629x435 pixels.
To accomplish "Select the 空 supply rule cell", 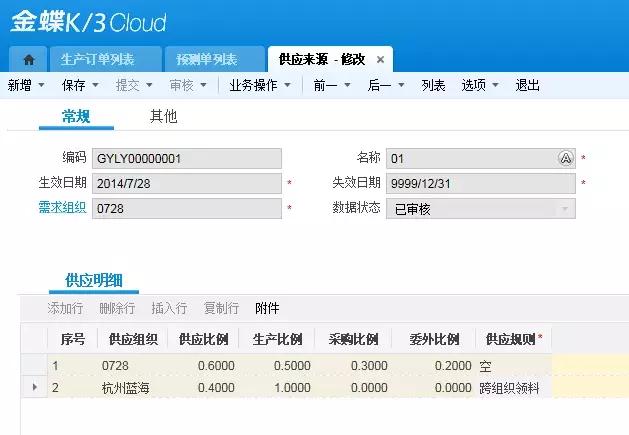I will (x=514, y=366).
